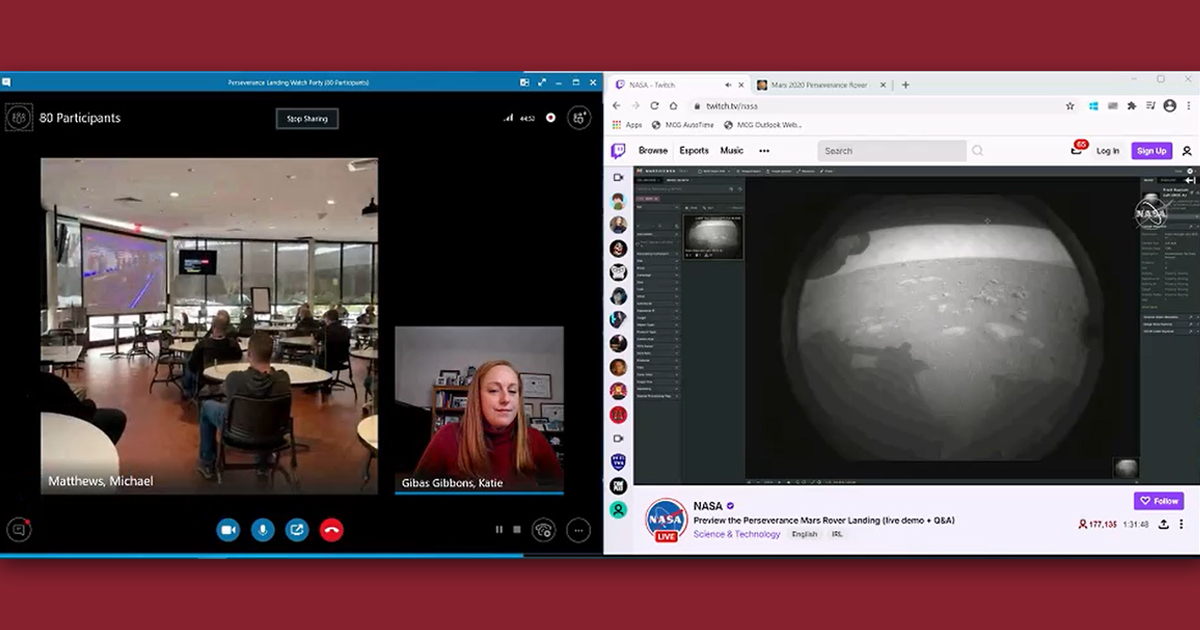The height and width of the screenshot is (630, 1200).
Task: Open Science & Technology category link
Action: click(x=737, y=534)
